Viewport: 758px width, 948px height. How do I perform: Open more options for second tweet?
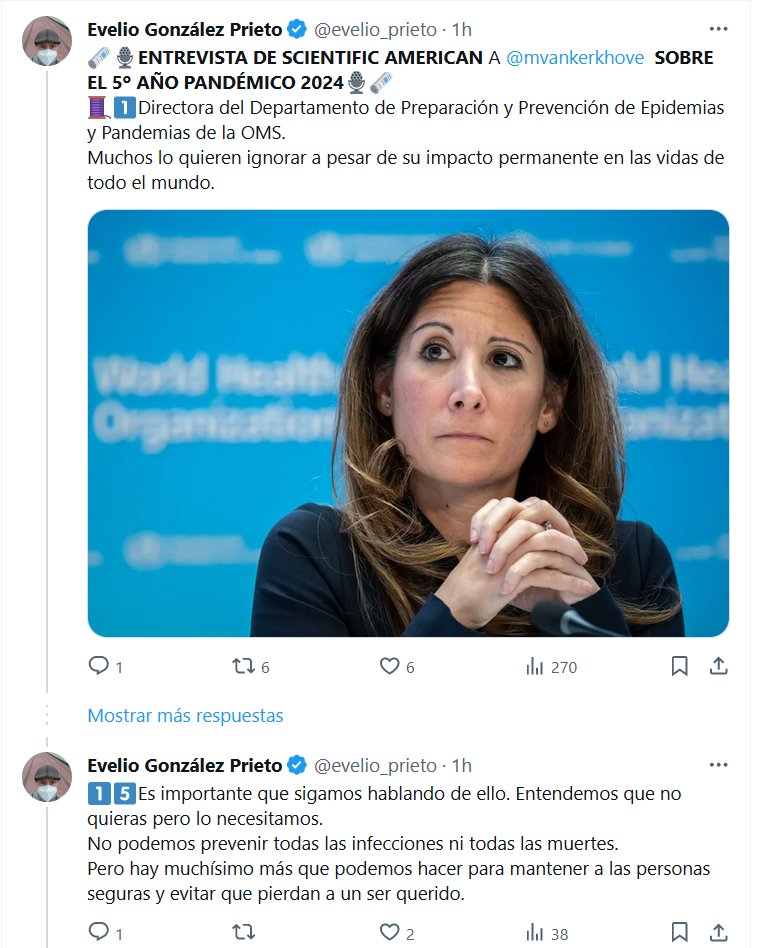[x=718, y=765]
